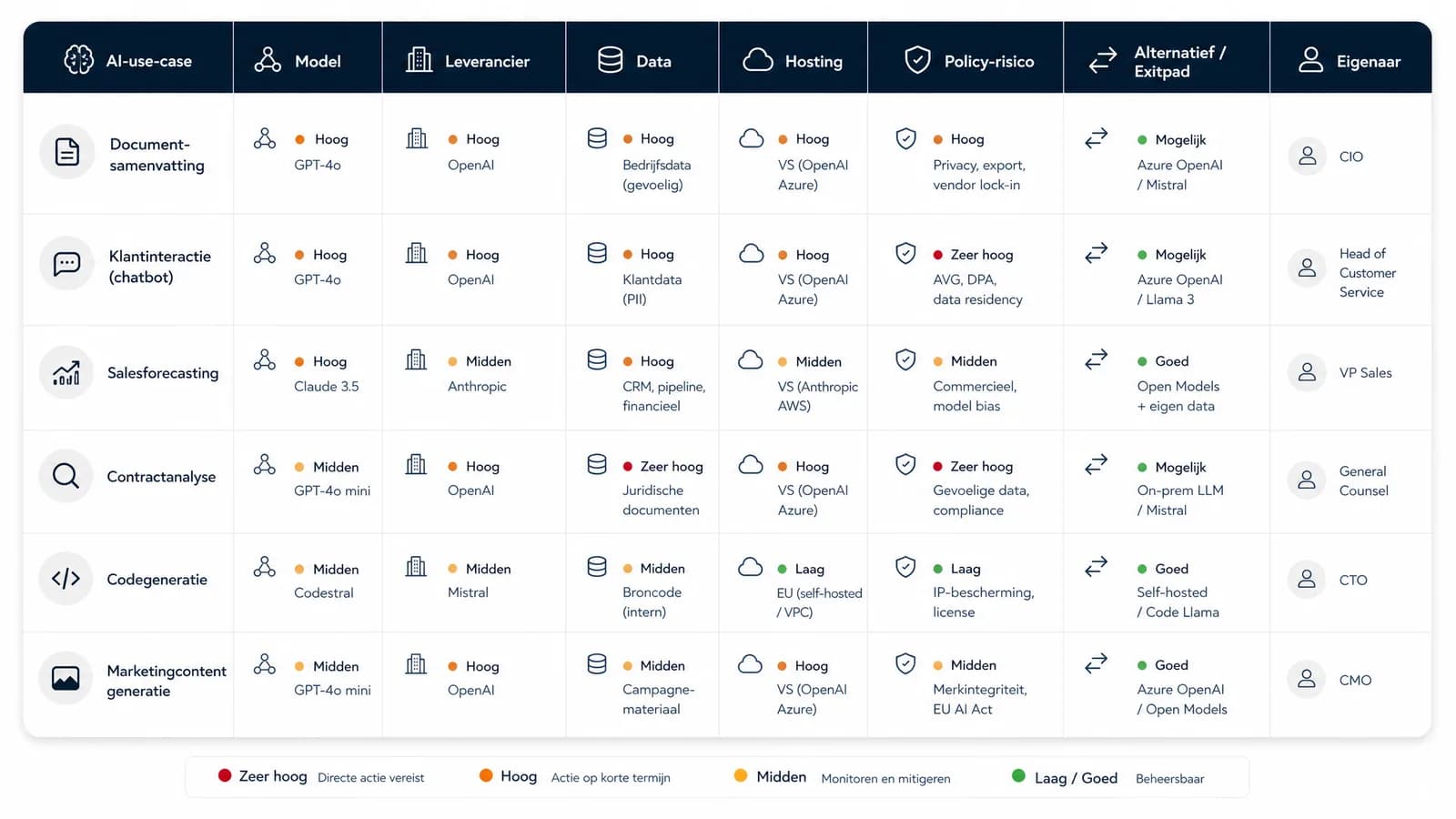Screen dimensions: 1456x819
Task: Click the yellow Midden legend dot
Action: 741,775
